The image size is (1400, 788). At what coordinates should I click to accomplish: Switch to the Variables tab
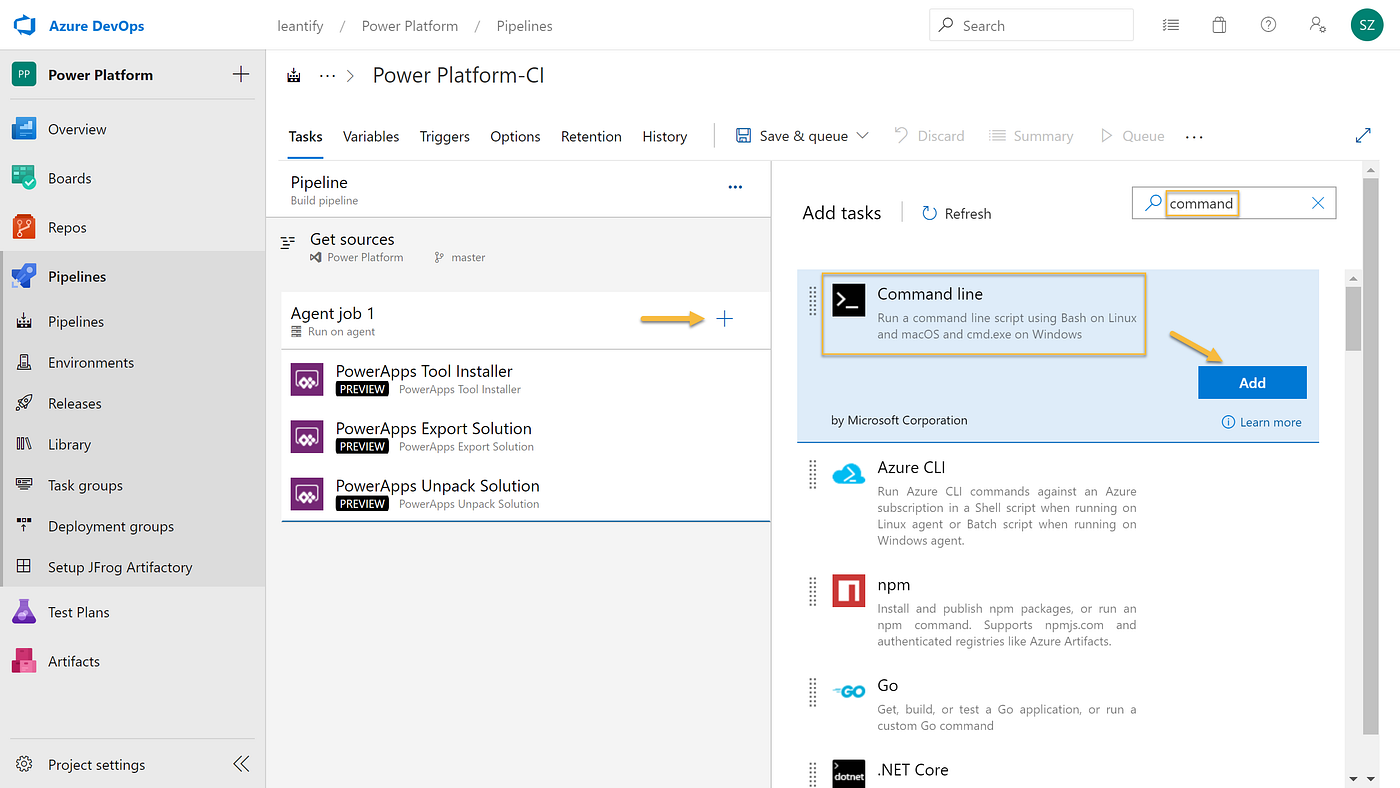click(x=371, y=136)
